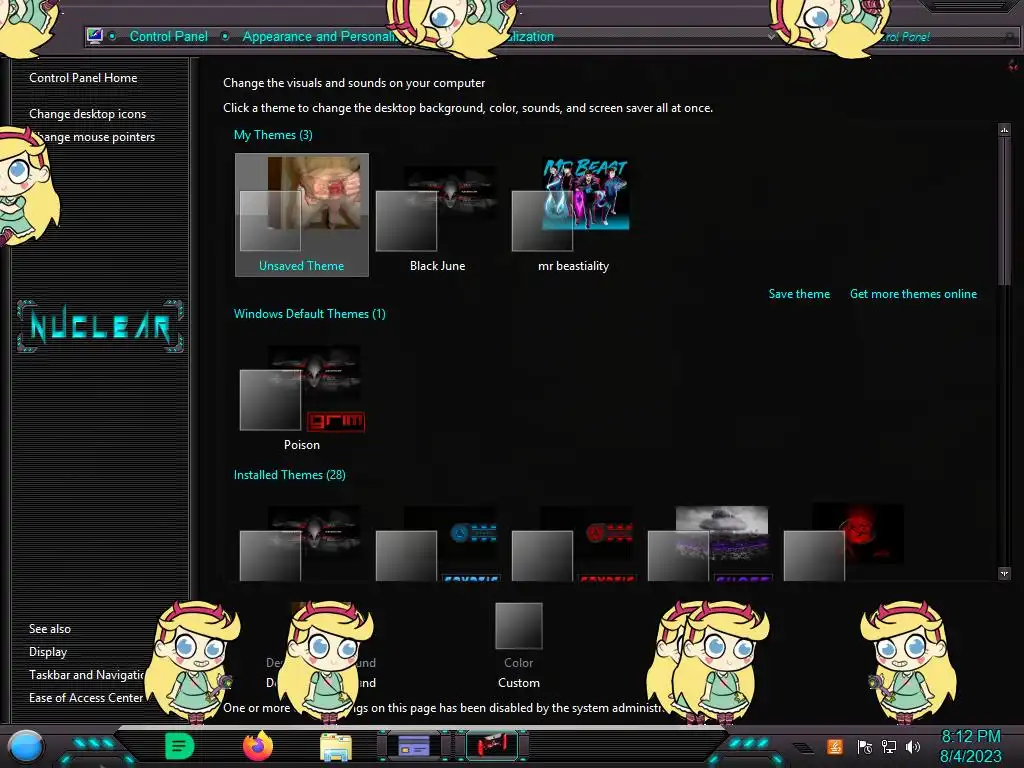Open the Start orb button
The image size is (1024, 768).
[x=25, y=747]
